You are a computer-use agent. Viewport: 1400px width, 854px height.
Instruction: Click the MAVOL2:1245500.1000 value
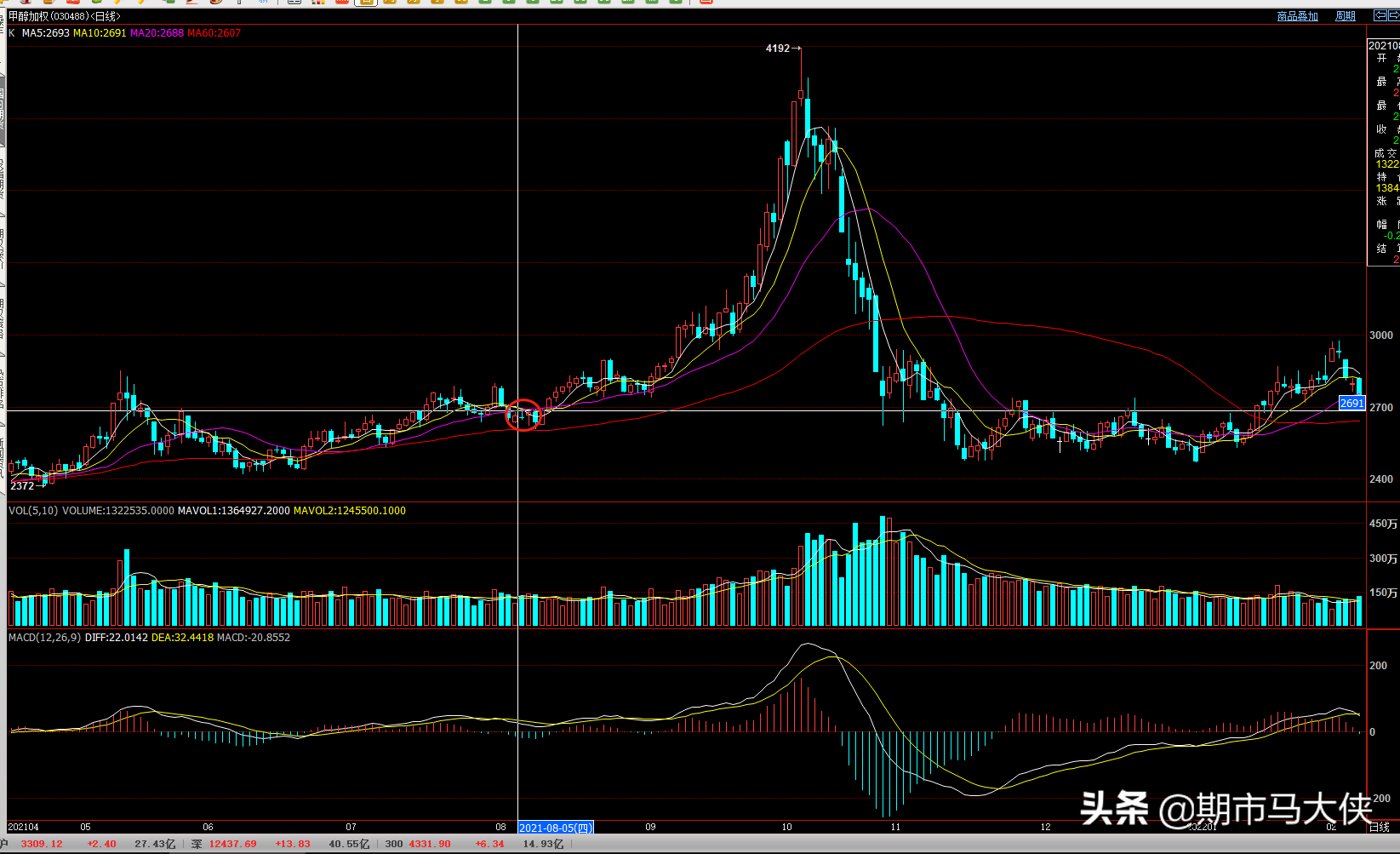[x=350, y=511]
